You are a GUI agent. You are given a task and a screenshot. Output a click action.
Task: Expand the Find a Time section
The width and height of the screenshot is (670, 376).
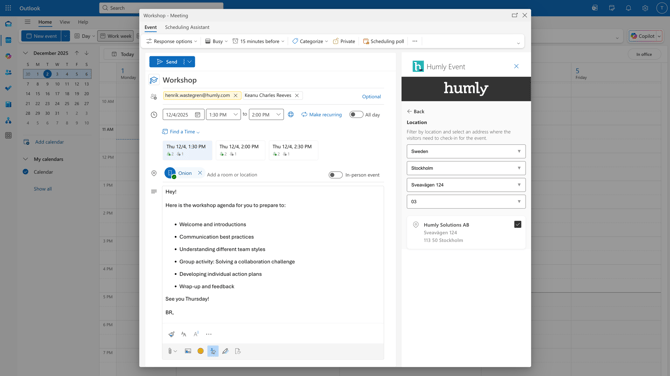click(x=181, y=132)
